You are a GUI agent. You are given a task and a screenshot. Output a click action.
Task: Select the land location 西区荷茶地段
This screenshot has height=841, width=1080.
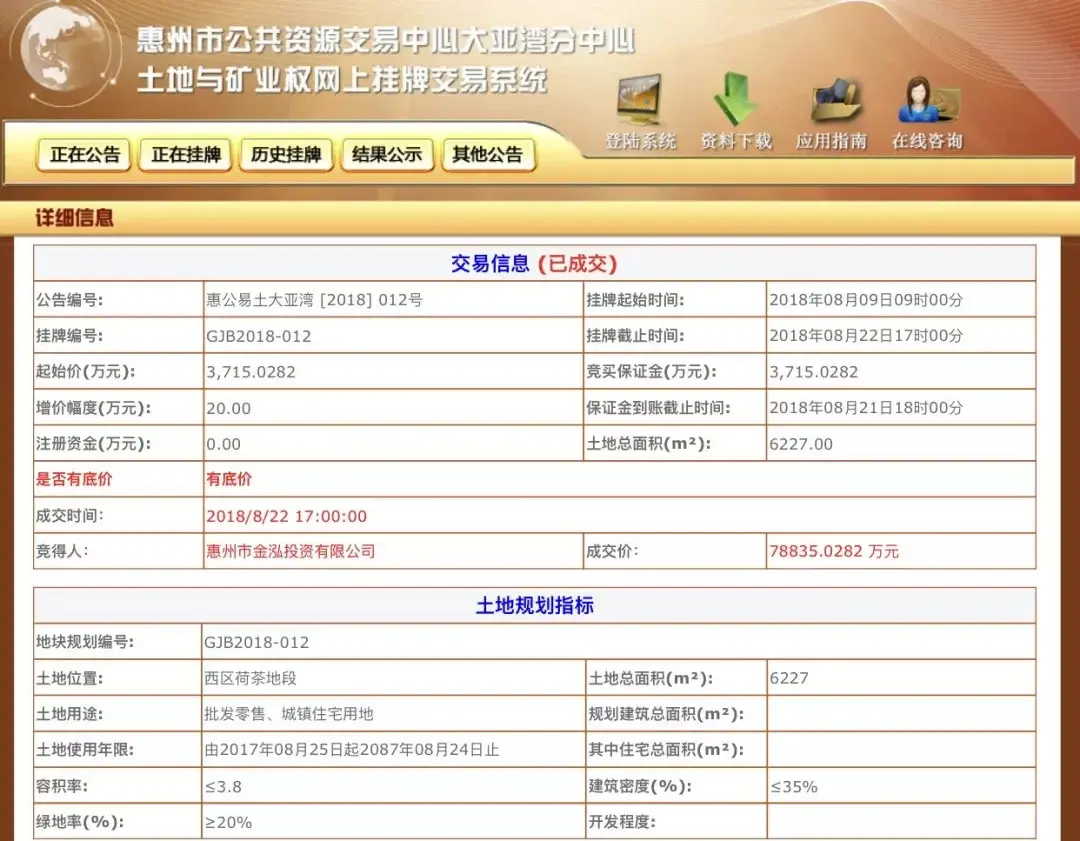250,678
